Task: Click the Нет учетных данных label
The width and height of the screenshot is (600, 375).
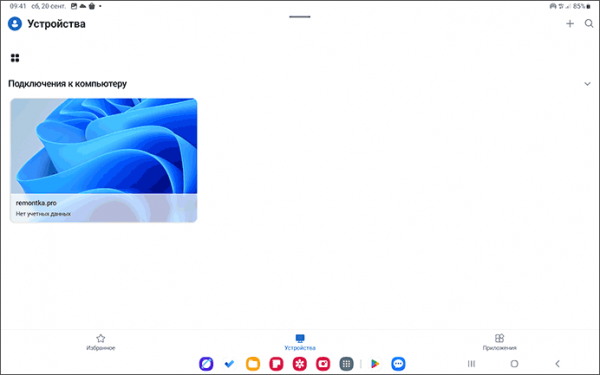Action: (43, 214)
